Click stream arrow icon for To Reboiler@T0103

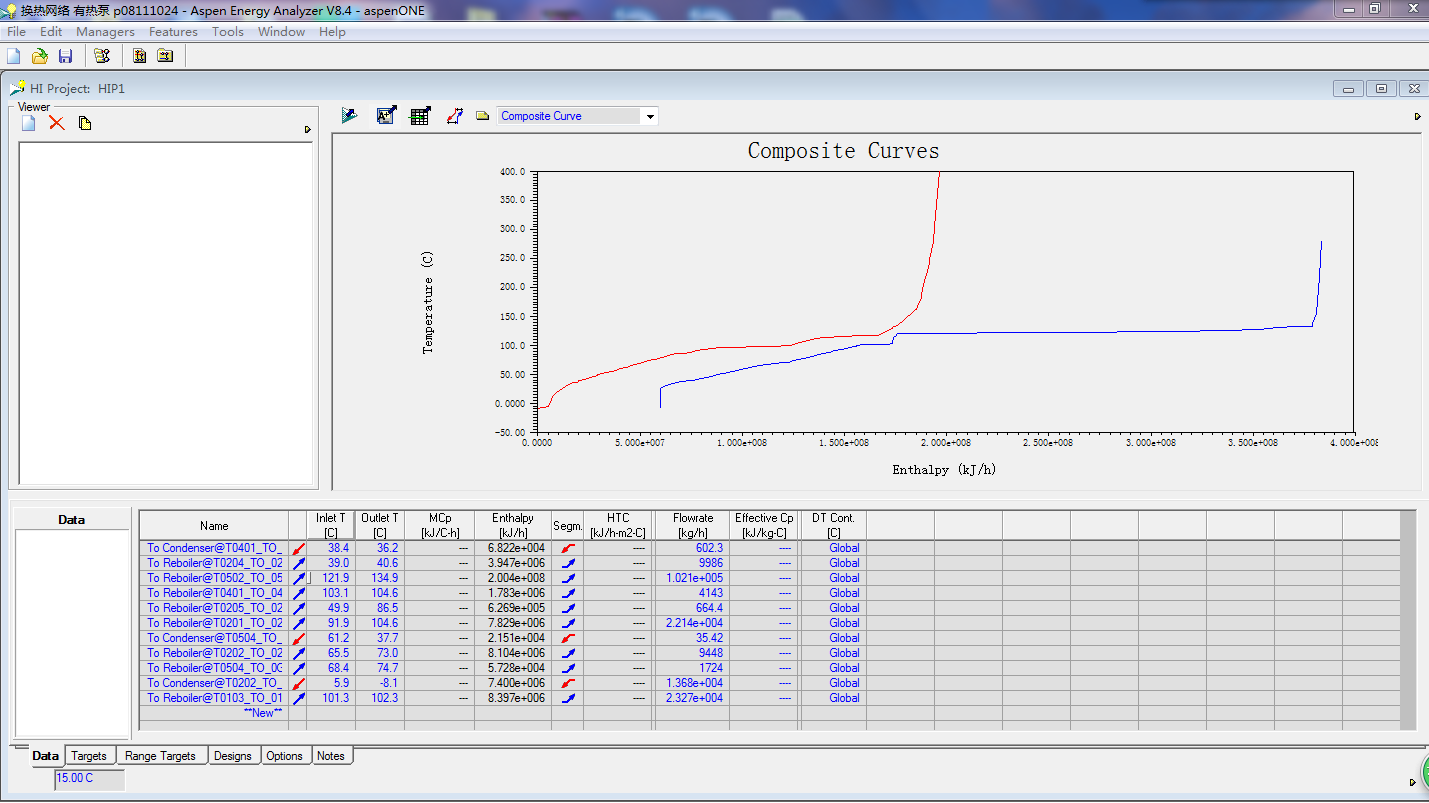pyautogui.click(x=299, y=698)
